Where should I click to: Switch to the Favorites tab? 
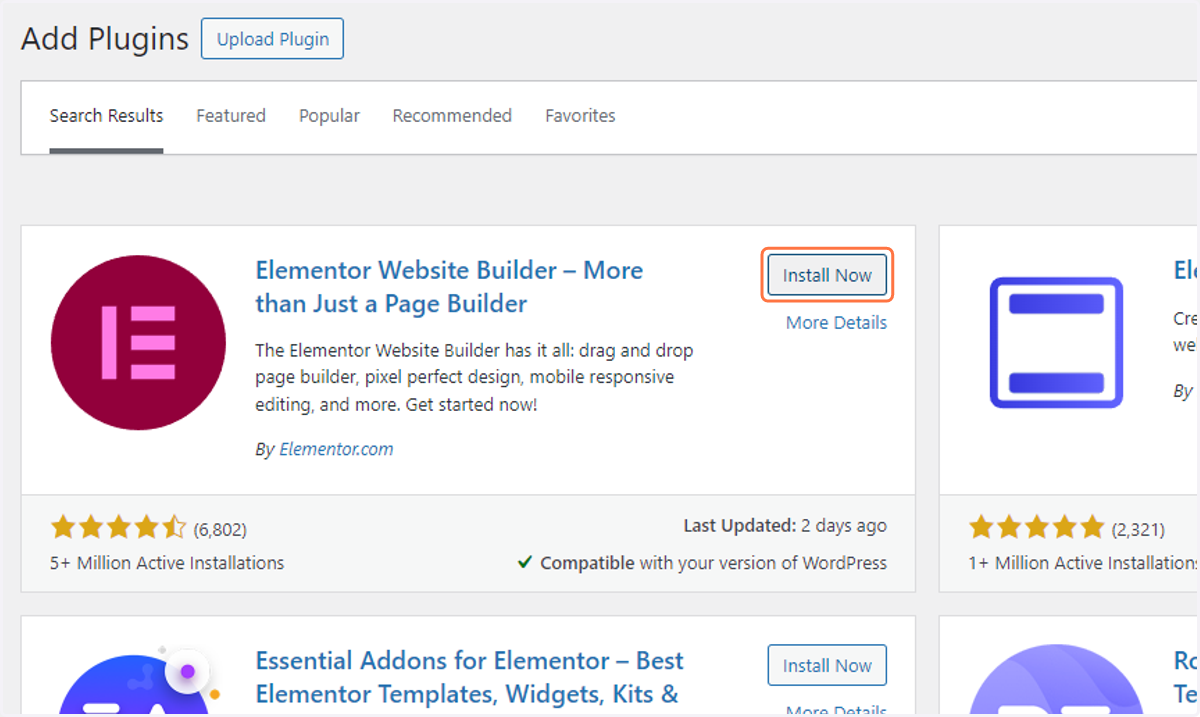(580, 116)
